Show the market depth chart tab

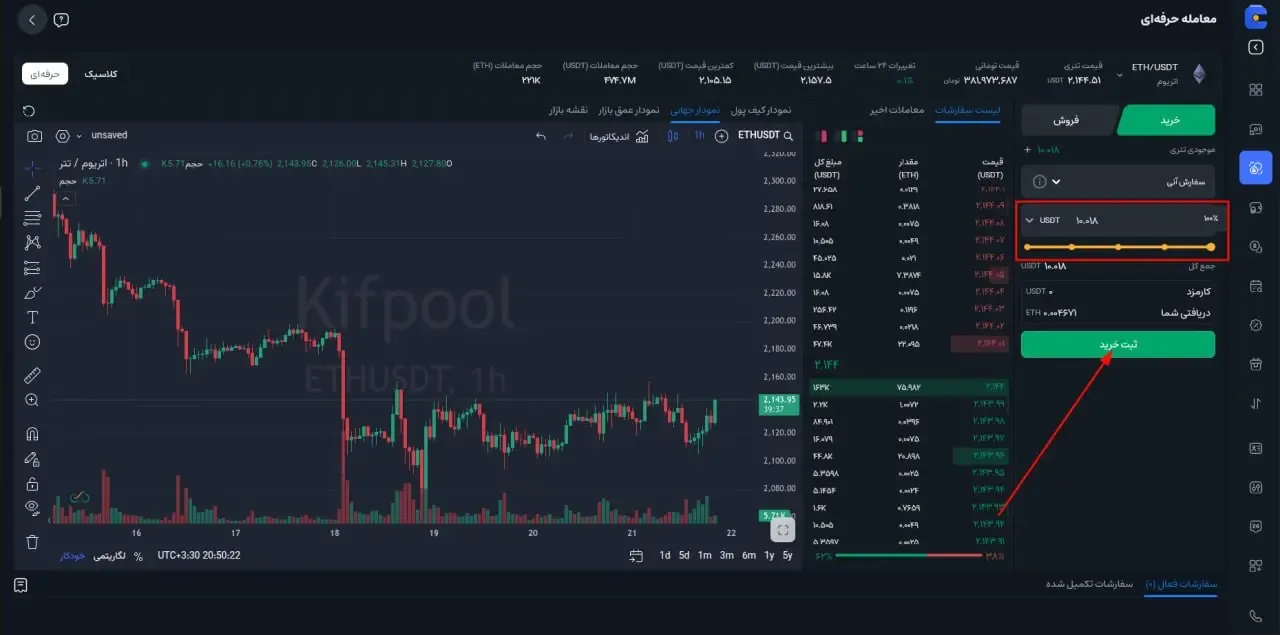coord(628,110)
